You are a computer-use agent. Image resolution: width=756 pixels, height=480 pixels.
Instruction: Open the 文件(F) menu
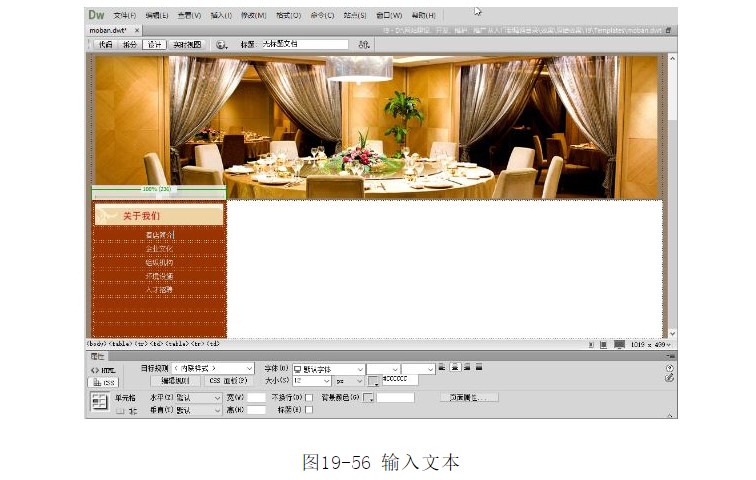[x=124, y=16]
